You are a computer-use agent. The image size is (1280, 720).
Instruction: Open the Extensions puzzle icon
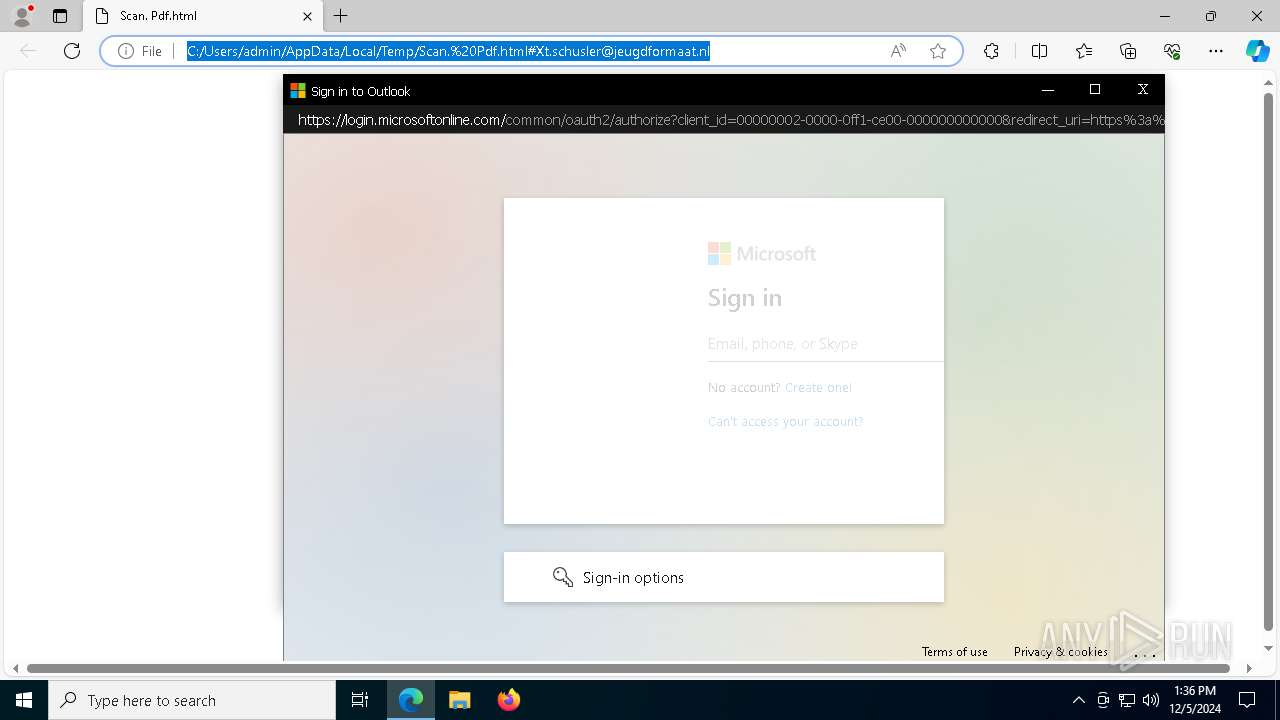click(x=991, y=51)
